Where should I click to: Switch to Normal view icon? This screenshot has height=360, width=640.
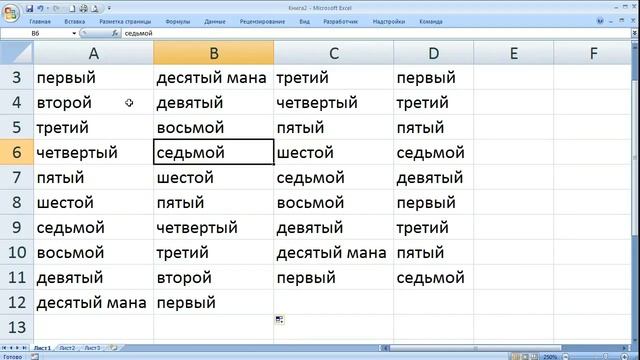click(x=516, y=357)
